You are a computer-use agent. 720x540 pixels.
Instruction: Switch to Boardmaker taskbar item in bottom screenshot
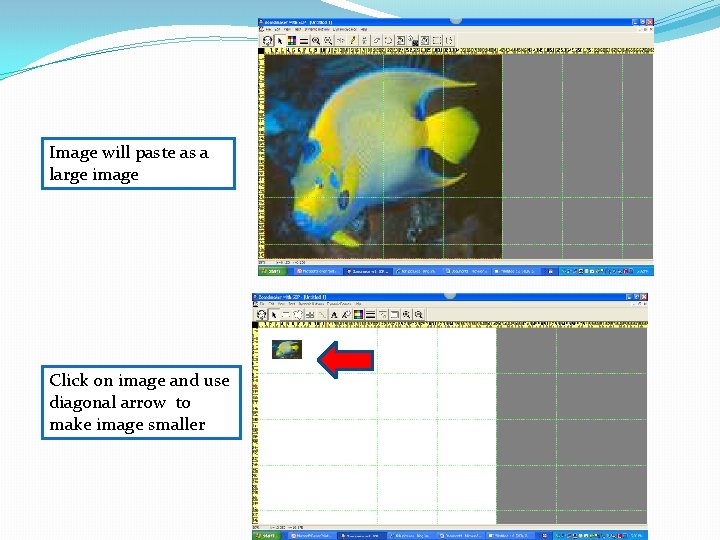361,535
